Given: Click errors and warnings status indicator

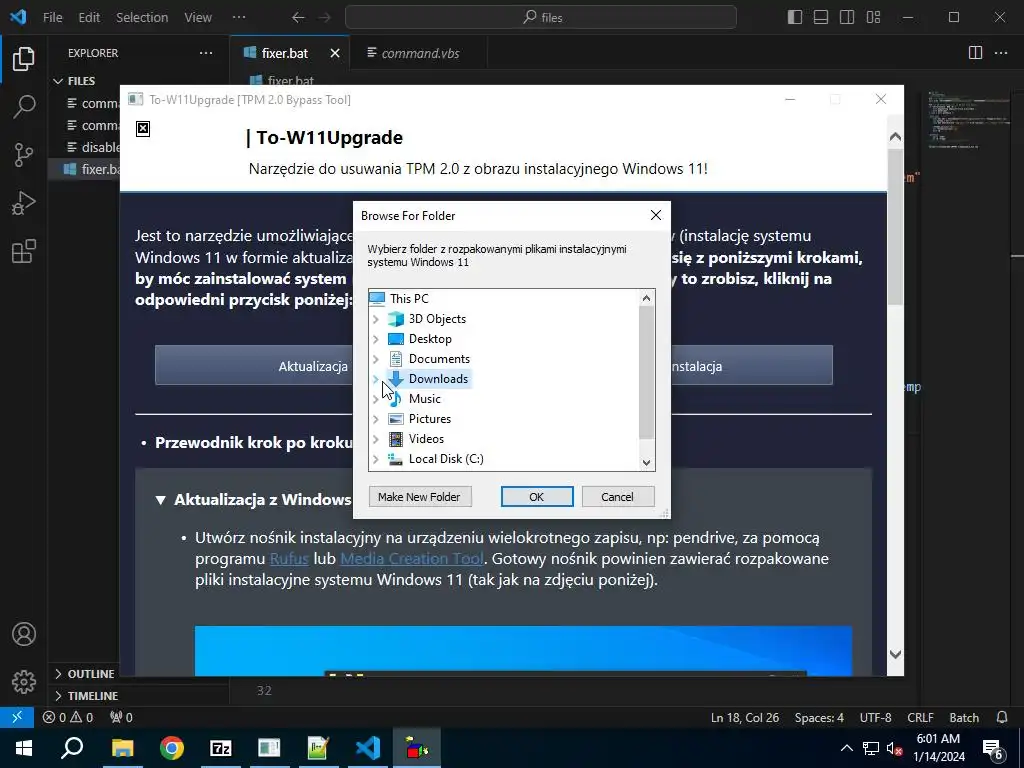Looking at the screenshot, I should pos(68,717).
